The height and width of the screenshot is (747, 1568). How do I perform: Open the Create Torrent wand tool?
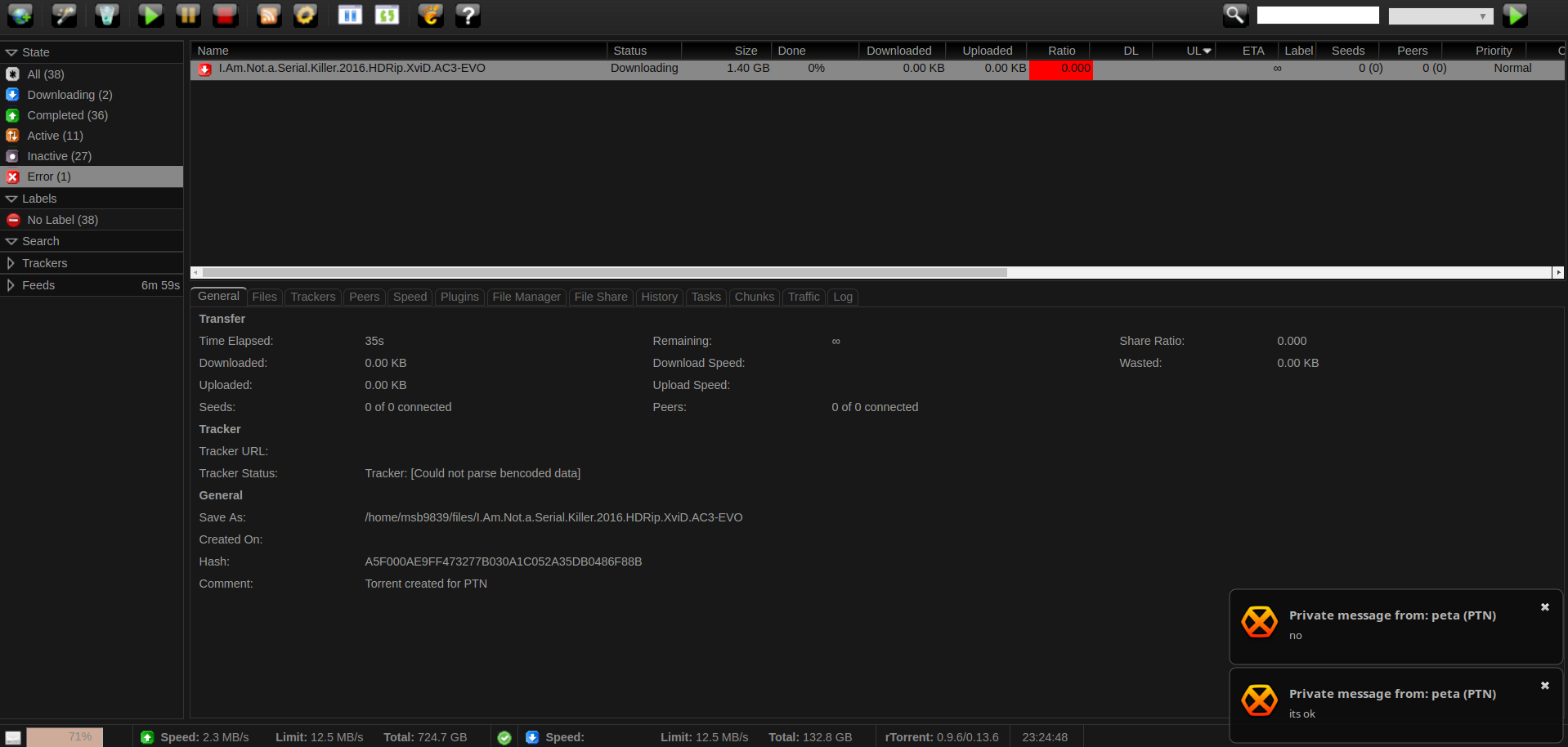64,15
